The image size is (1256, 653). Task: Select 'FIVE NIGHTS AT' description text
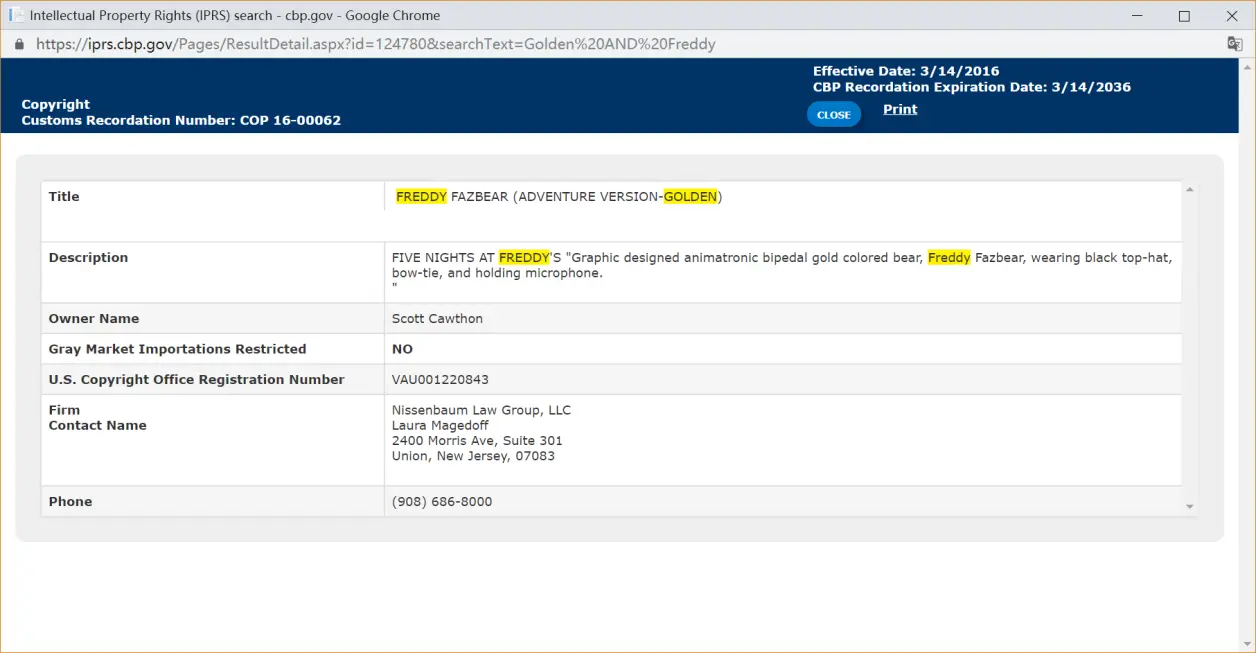coord(443,258)
